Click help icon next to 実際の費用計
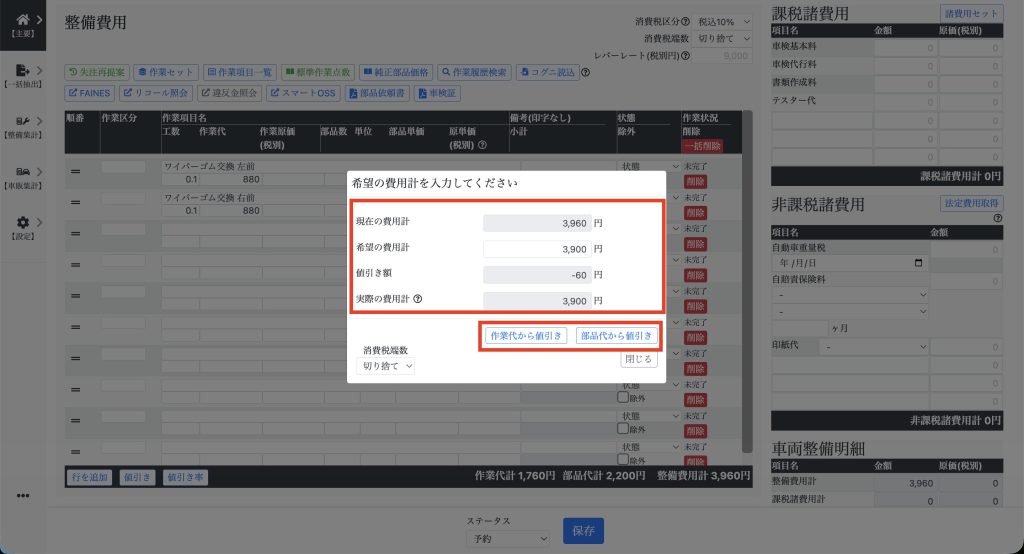 click(x=418, y=298)
